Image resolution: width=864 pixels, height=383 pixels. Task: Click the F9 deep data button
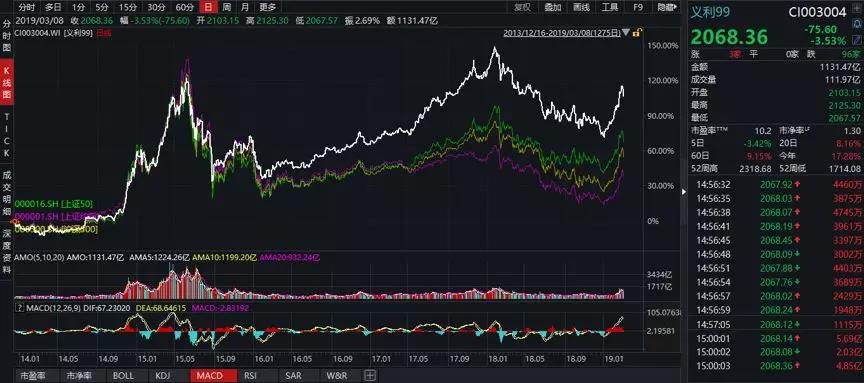coord(638,7)
